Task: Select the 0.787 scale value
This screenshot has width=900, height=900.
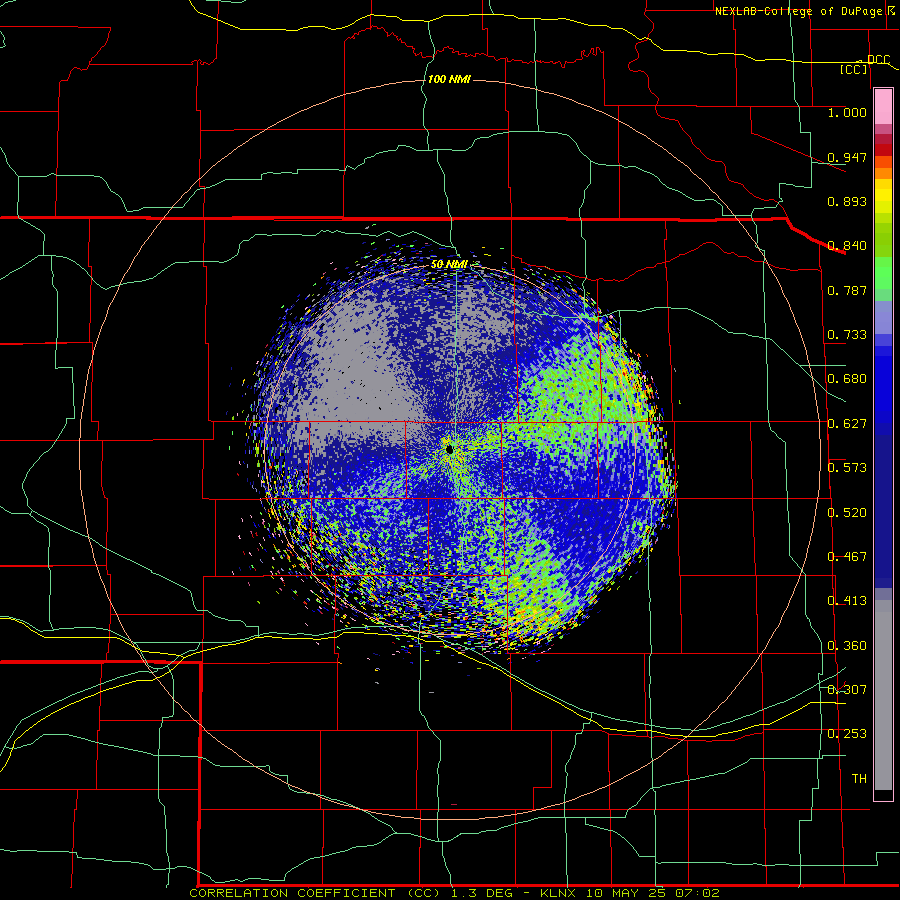Action: pyautogui.click(x=847, y=290)
